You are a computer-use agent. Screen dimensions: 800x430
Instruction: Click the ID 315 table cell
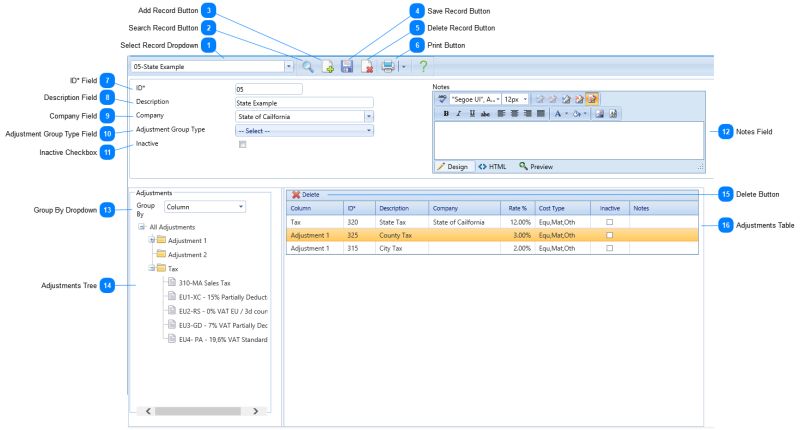[x=359, y=248]
